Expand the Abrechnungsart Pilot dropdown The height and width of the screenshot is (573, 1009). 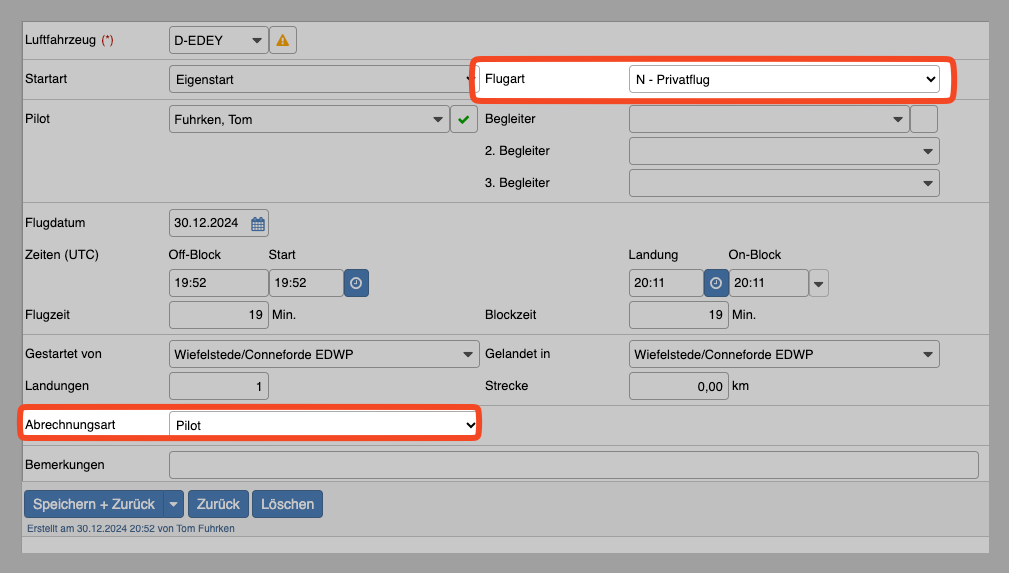[324, 425]
